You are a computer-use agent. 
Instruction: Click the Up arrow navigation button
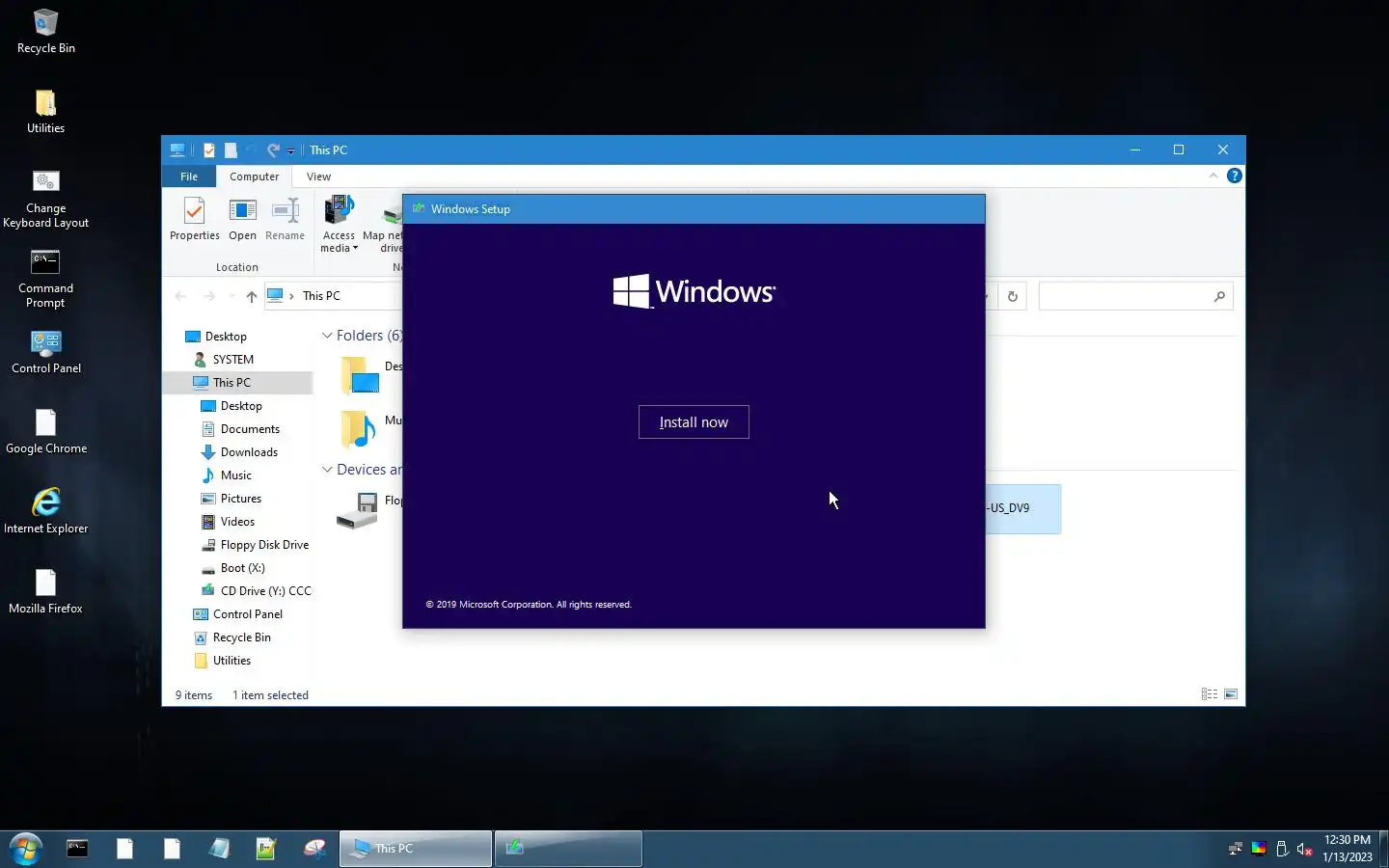pyautogui.click(x=251, y=296)
